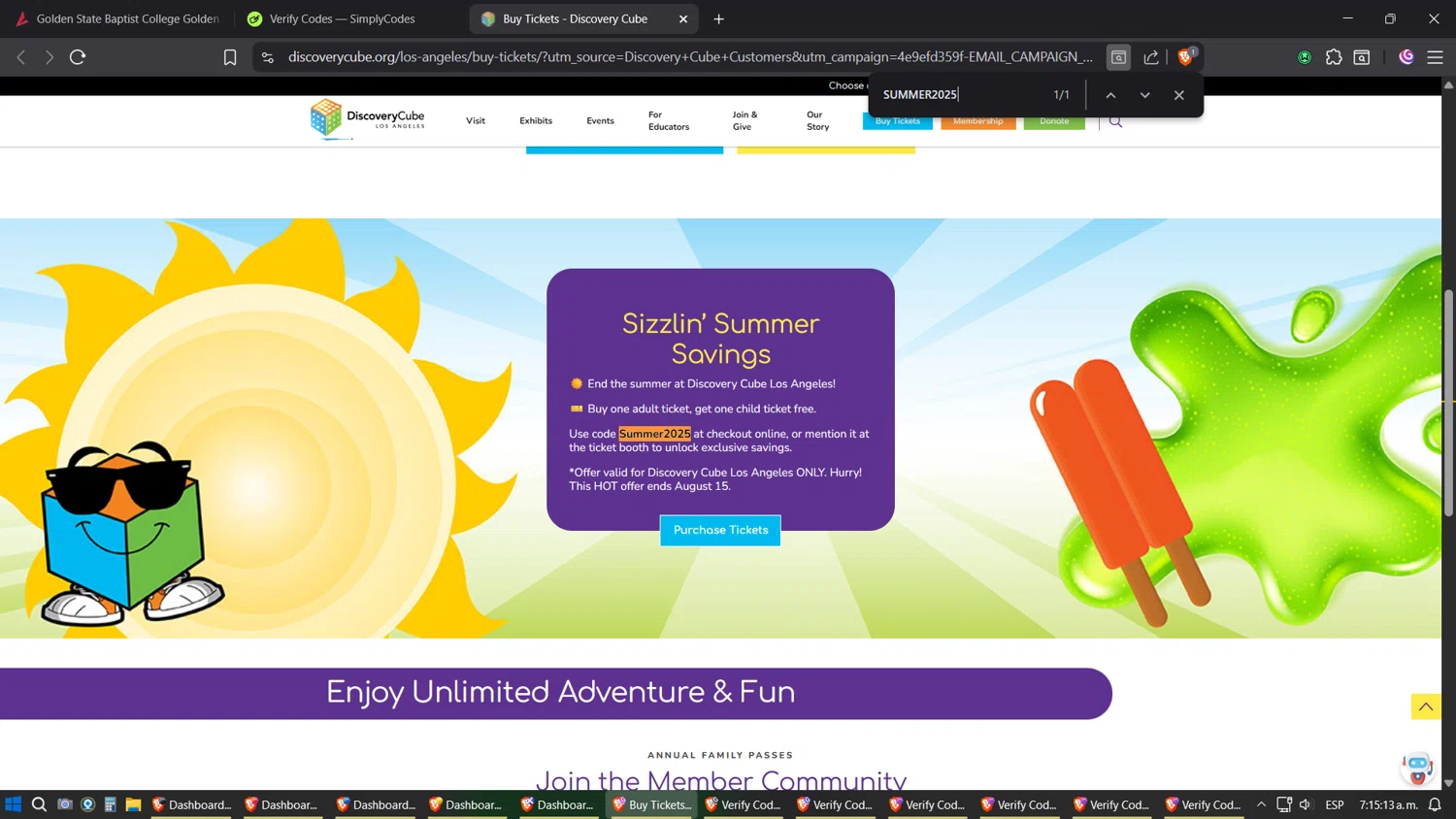Click the 1/1 match count in find bar
The height and width of the screenshot is (819, 1456).
1061,95
